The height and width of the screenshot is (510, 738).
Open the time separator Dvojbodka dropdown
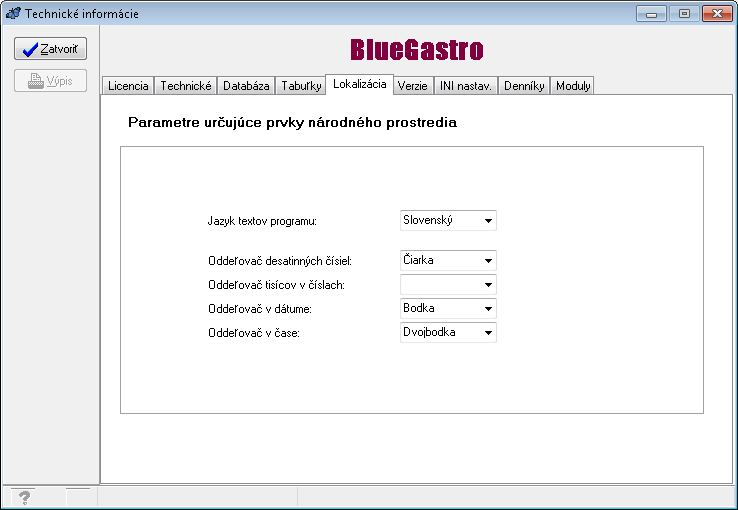click(448, 333)
